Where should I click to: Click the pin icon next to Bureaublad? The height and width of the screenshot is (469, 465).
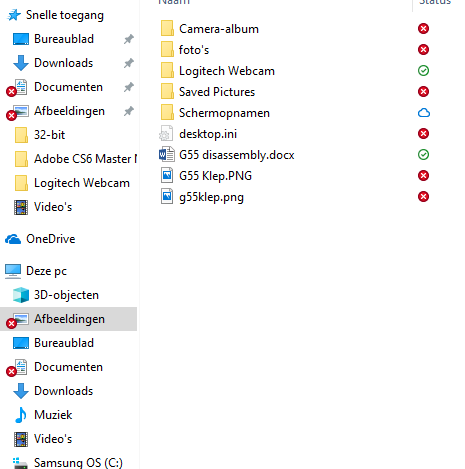coord(129,39)
